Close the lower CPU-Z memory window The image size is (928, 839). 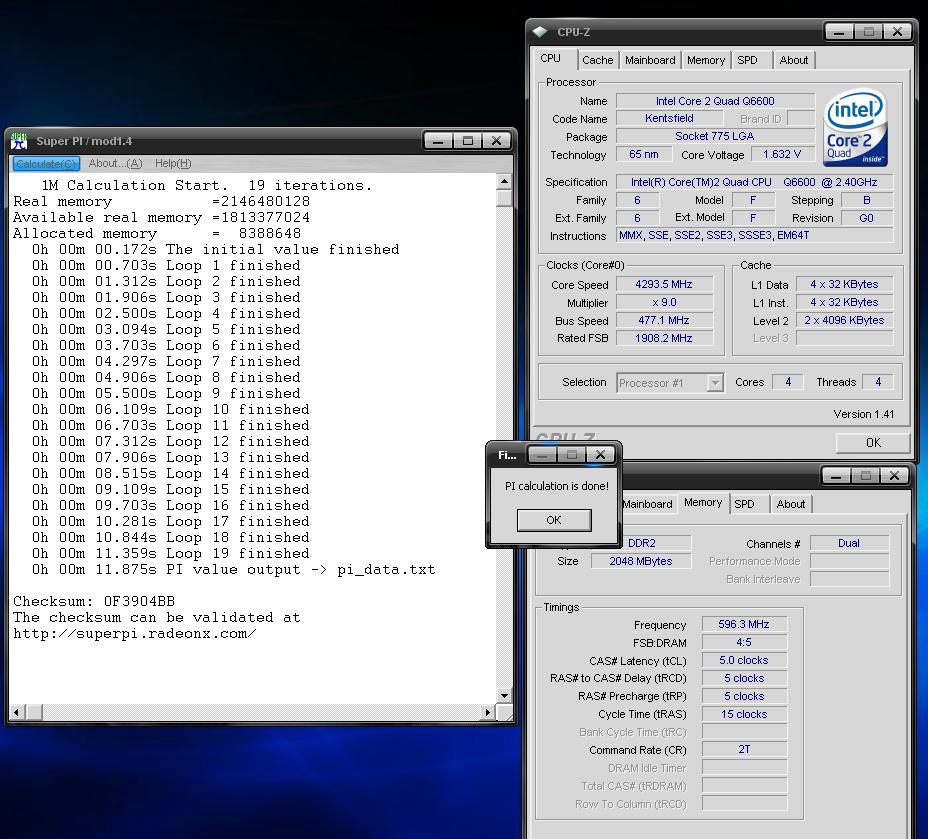[x=894, y=476]
